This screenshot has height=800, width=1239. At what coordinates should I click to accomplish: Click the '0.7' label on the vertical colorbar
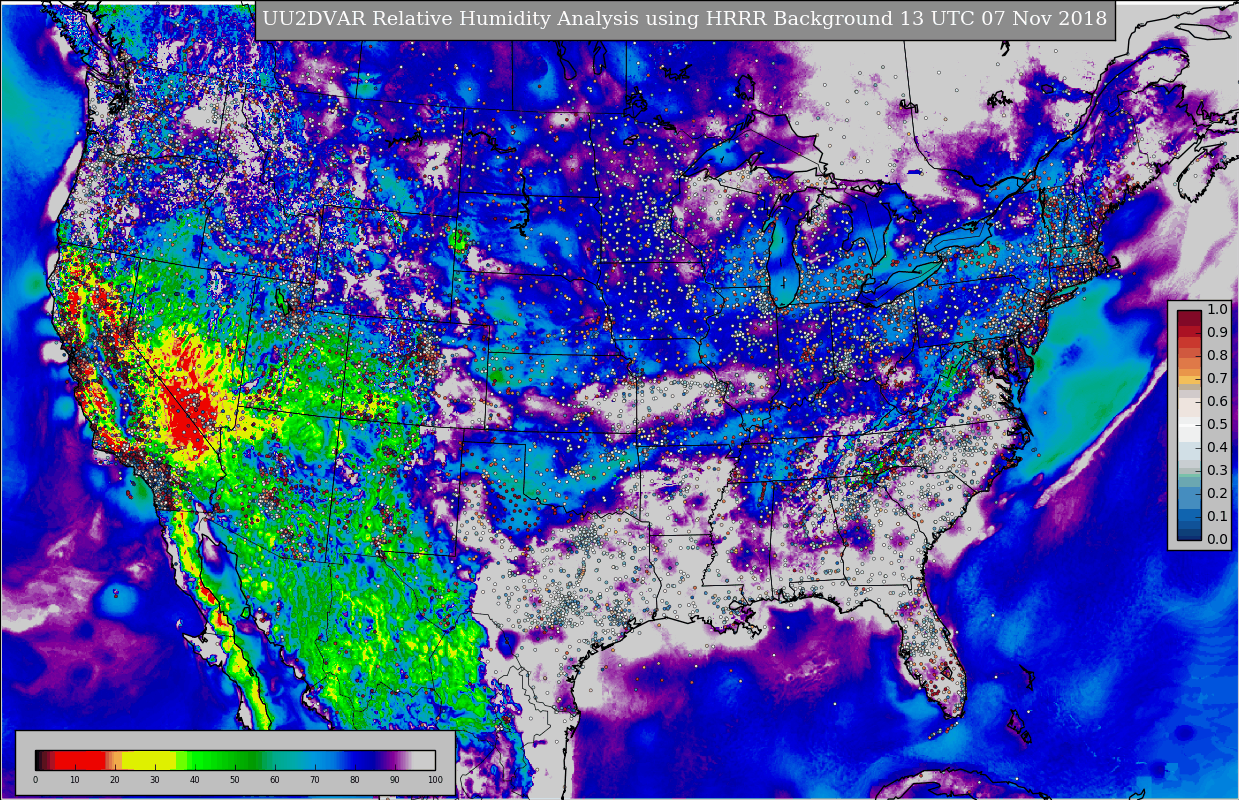coord(1217,378)
